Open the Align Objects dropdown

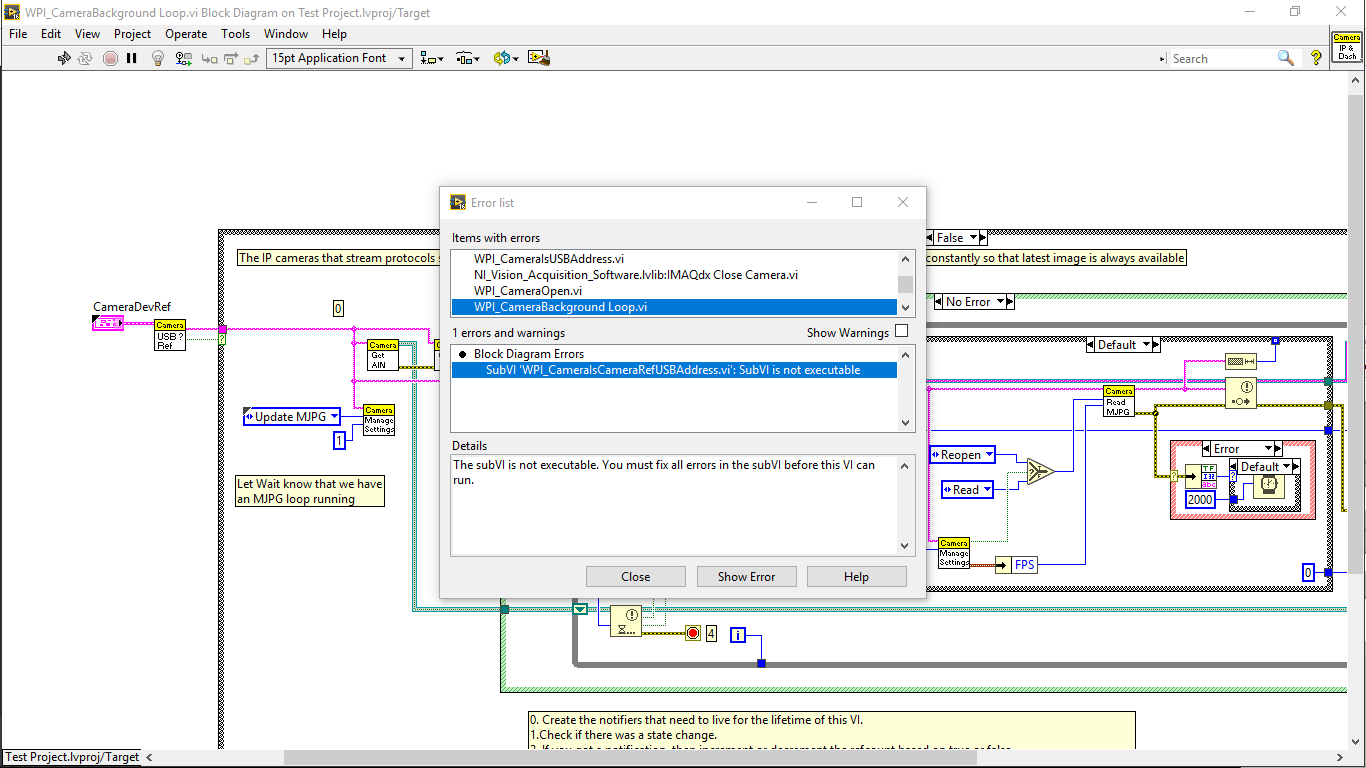tap(432, 58)
